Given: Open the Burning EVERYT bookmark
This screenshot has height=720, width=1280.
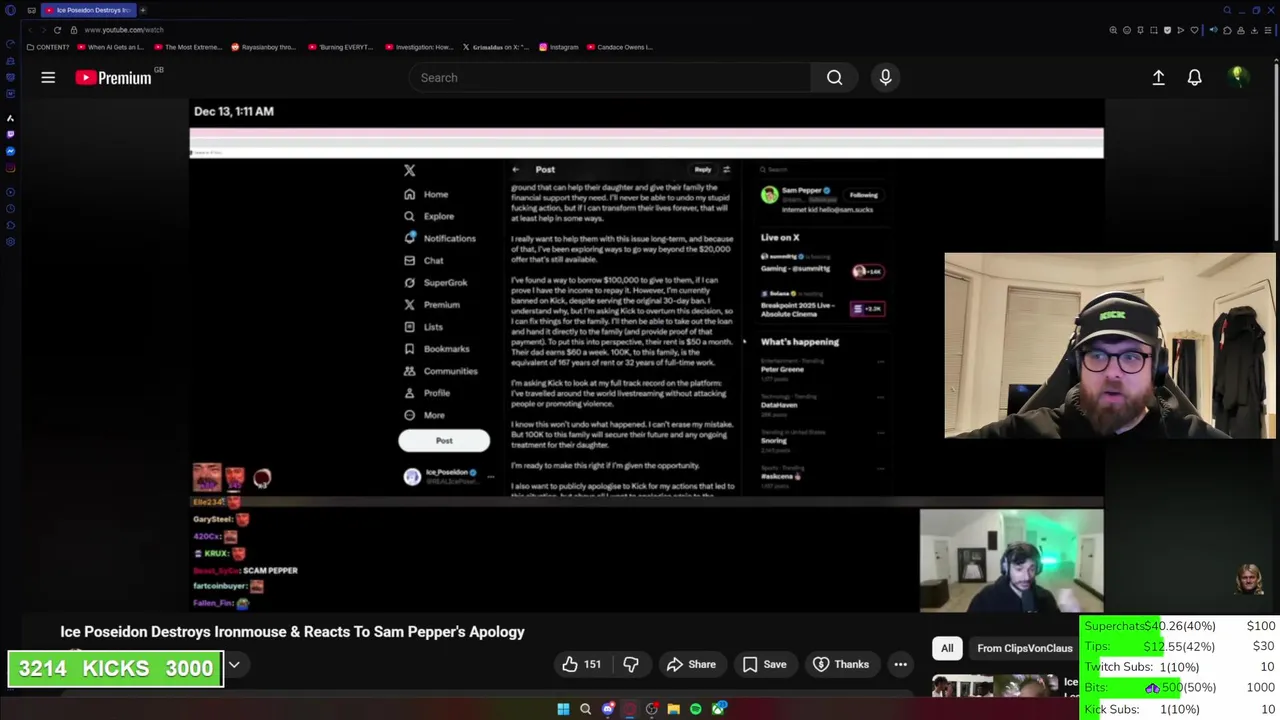Looking at the screenshot, I should coord(340,47).
